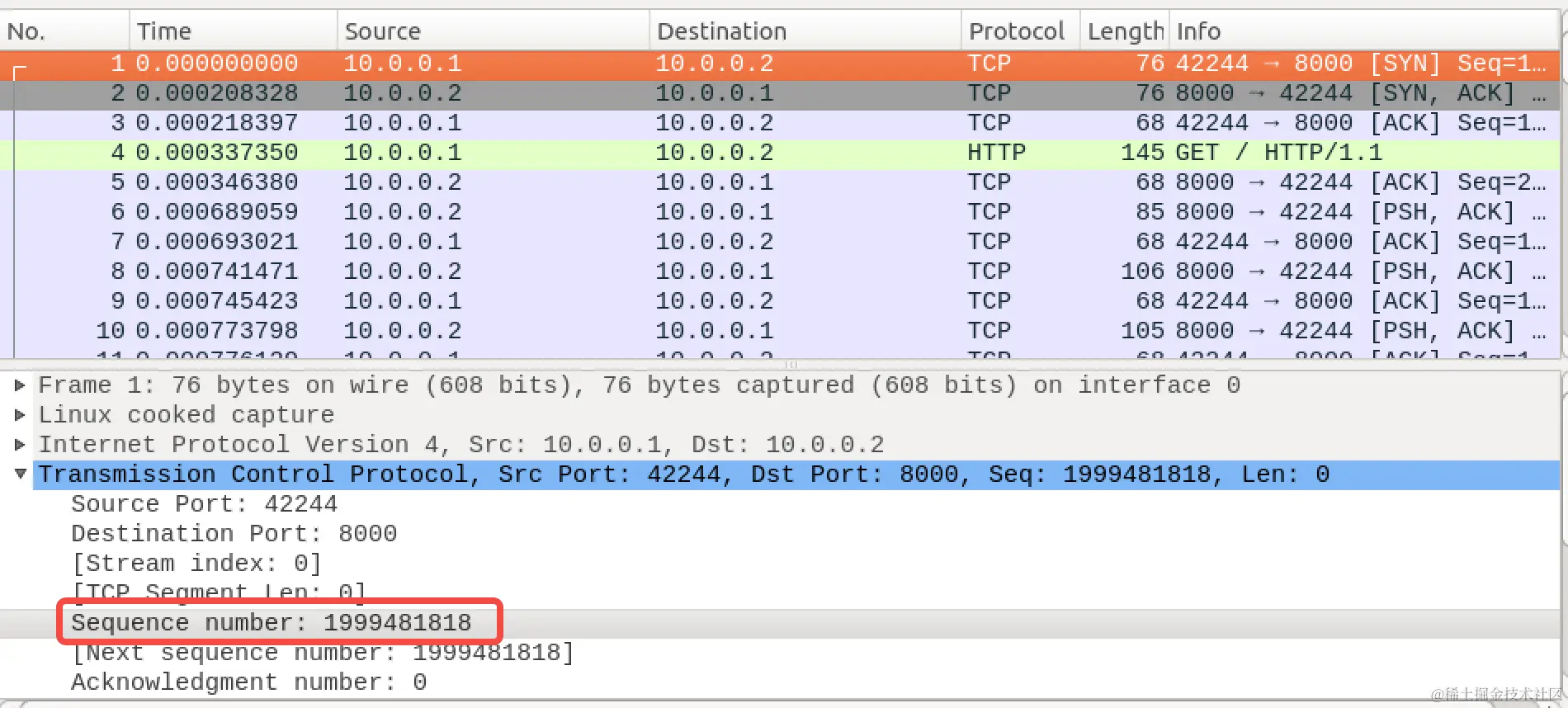This screenshot has height=708, width=1568.
Task: Click destination 10.0.0.1 in packet 2 row
Action: (715, 93)
